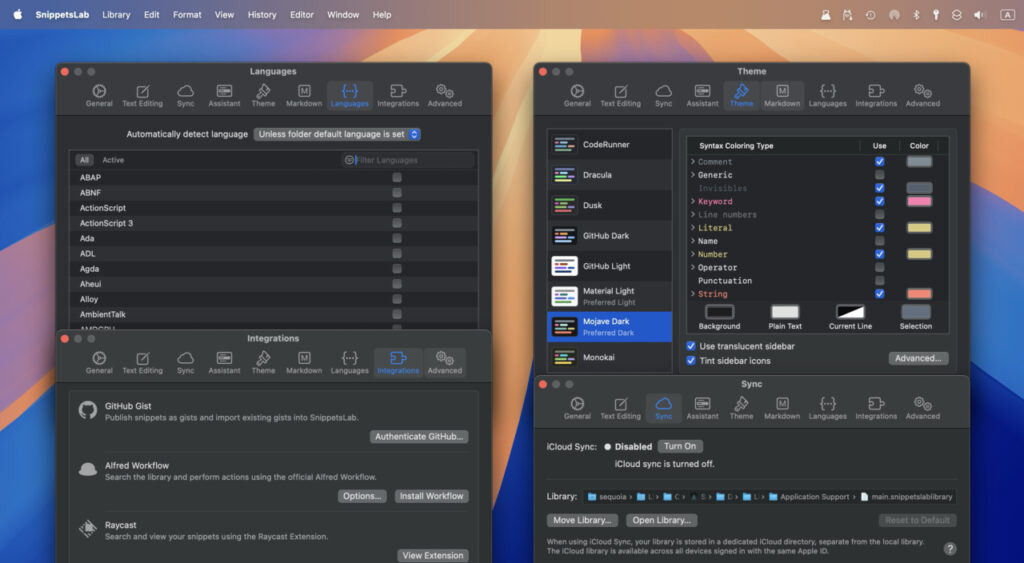Uncheck Use translucent sidebar
Image resolution: width=1024 pixels, height=563 pixels.
[691, 346]
